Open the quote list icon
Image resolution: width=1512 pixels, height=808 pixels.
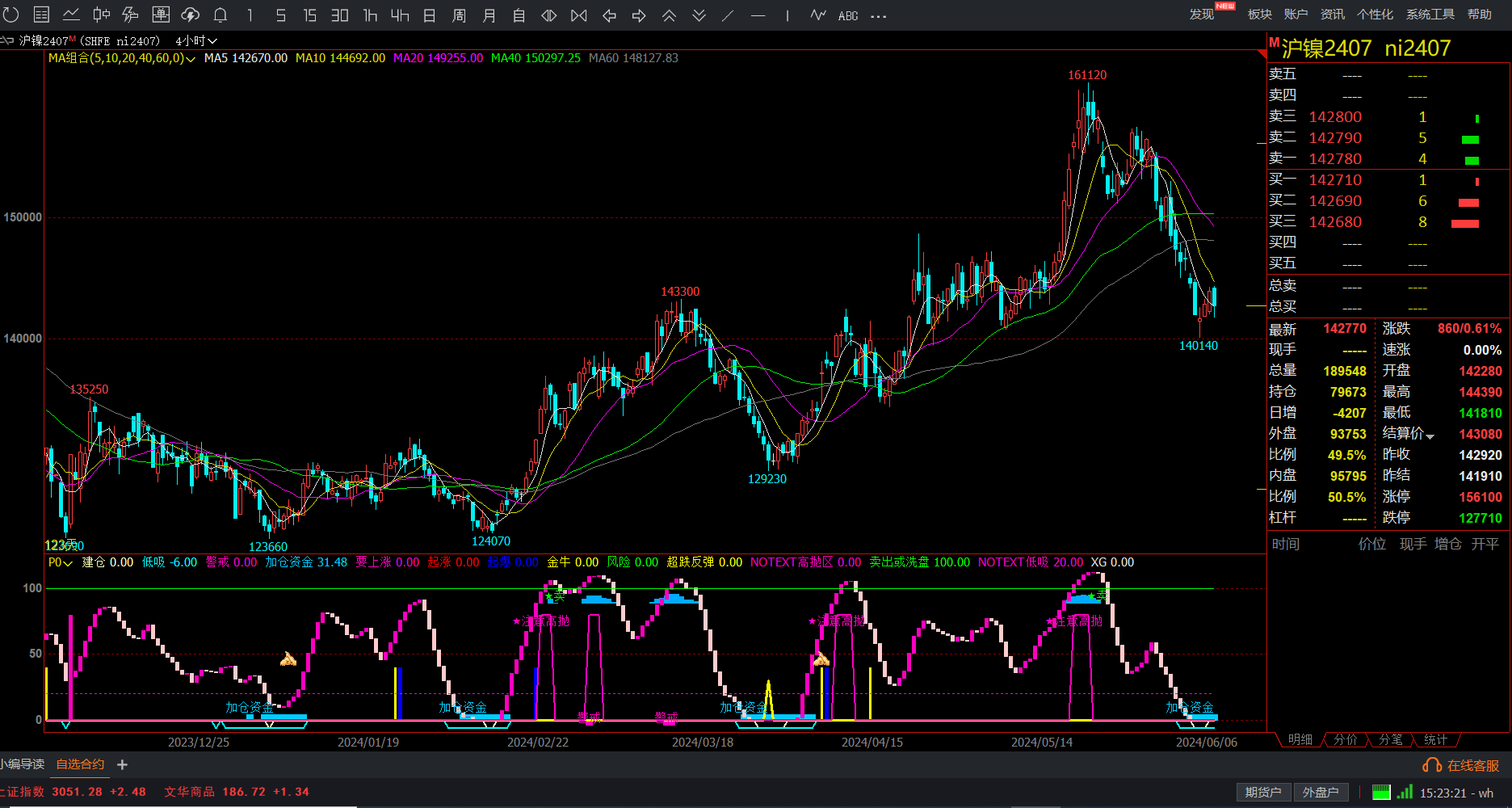point(41,15)
